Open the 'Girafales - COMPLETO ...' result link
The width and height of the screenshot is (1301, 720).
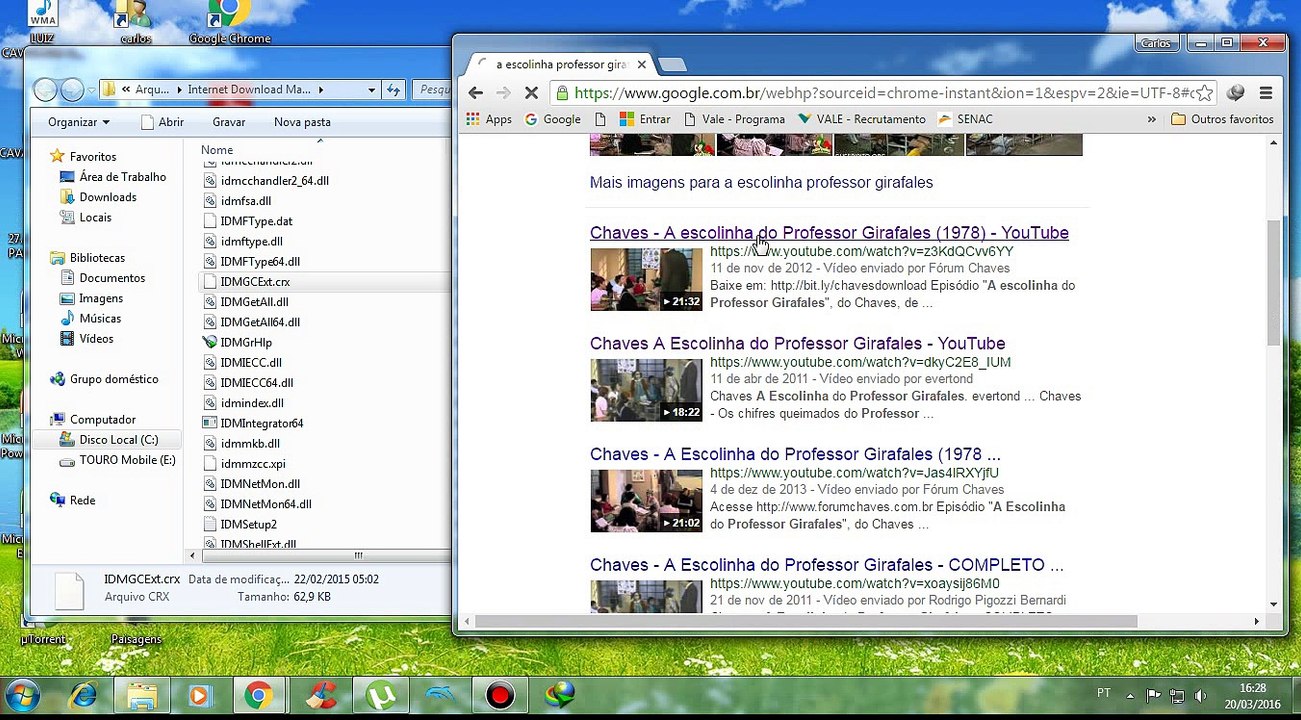(826, 565)
